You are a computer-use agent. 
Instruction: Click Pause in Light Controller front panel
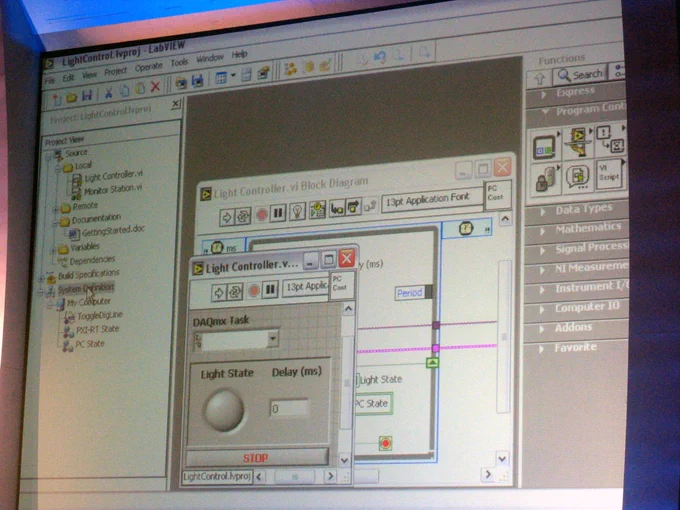[x=270, y=289]
